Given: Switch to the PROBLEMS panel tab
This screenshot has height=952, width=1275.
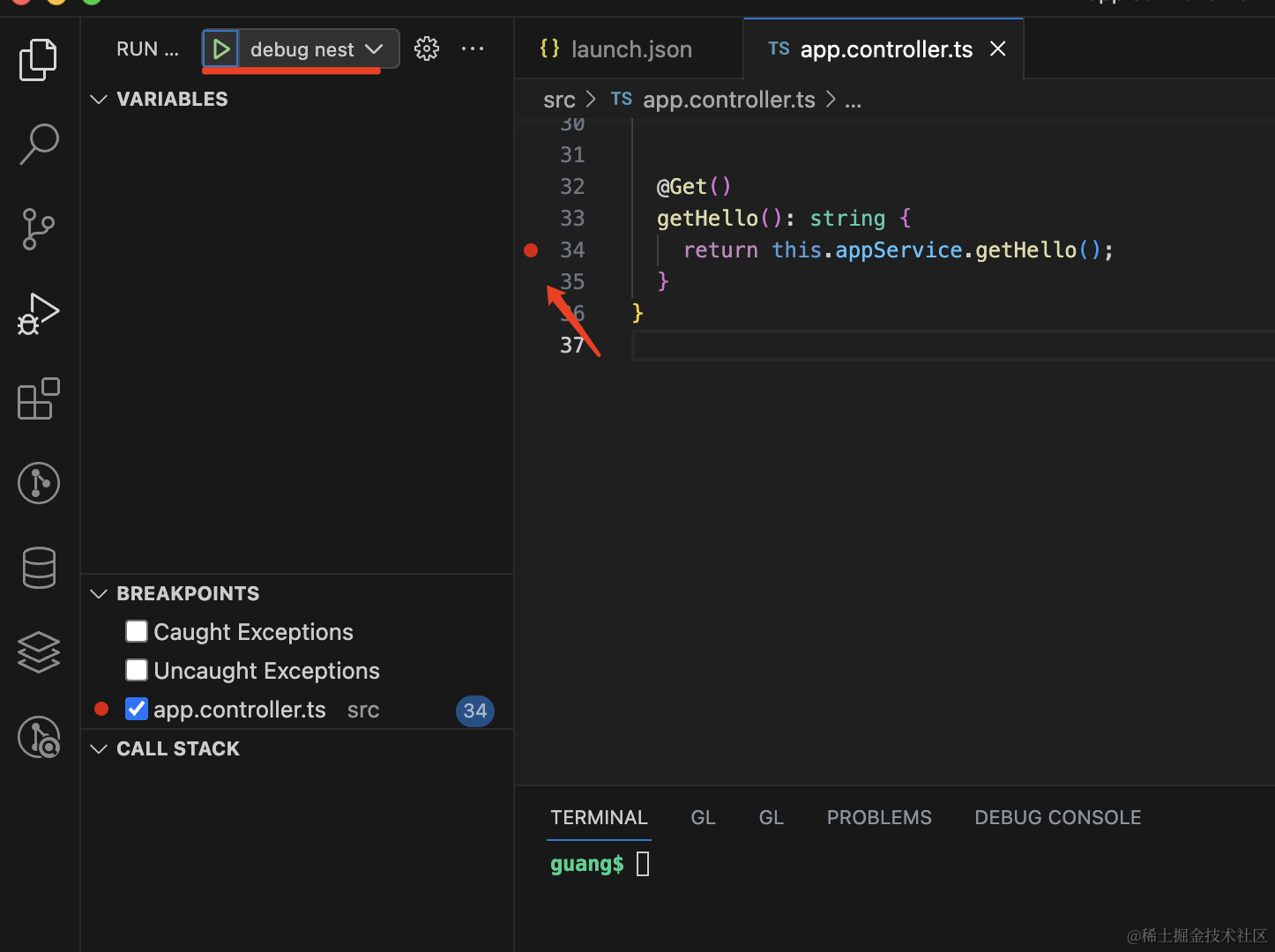Looking at the screenshot, I should pyautogui.click(x=879, y=818).
